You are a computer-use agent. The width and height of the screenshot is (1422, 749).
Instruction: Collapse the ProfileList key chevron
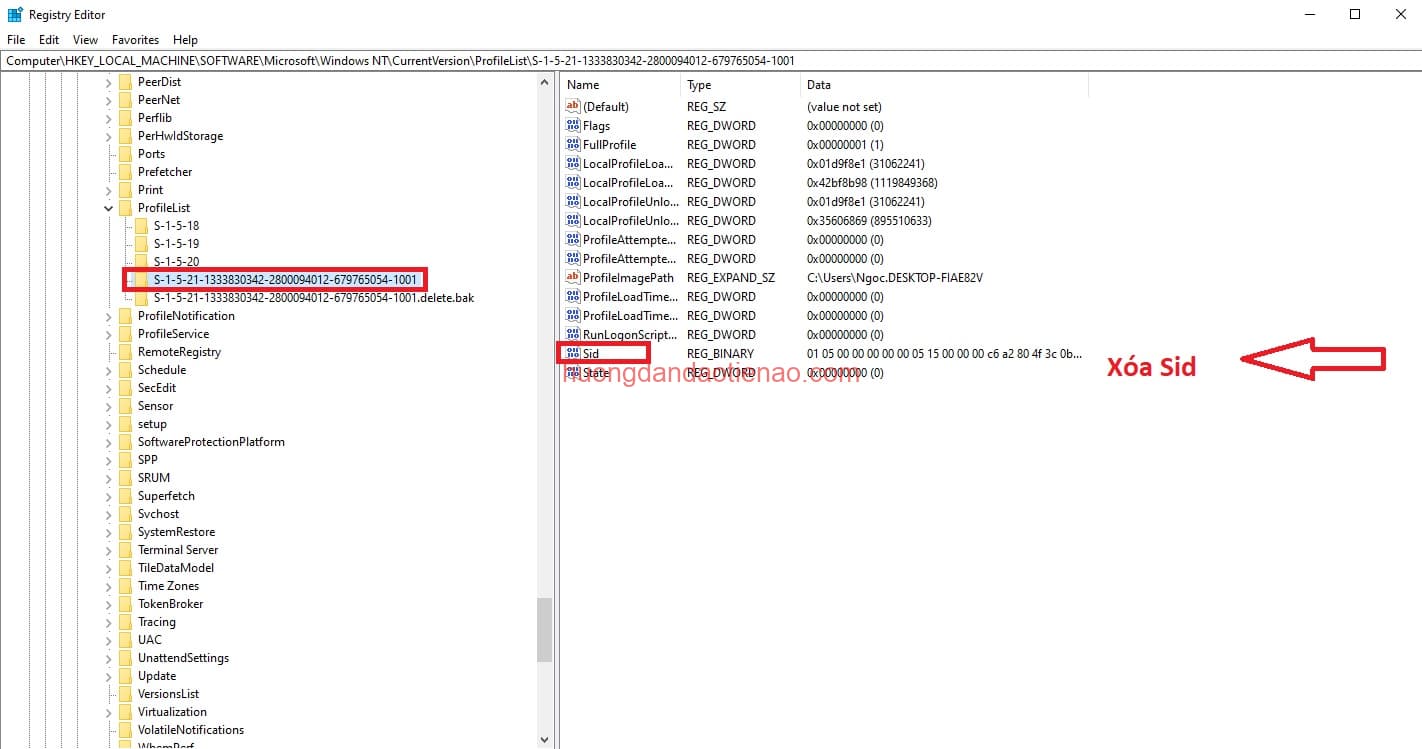coord(108,207)
